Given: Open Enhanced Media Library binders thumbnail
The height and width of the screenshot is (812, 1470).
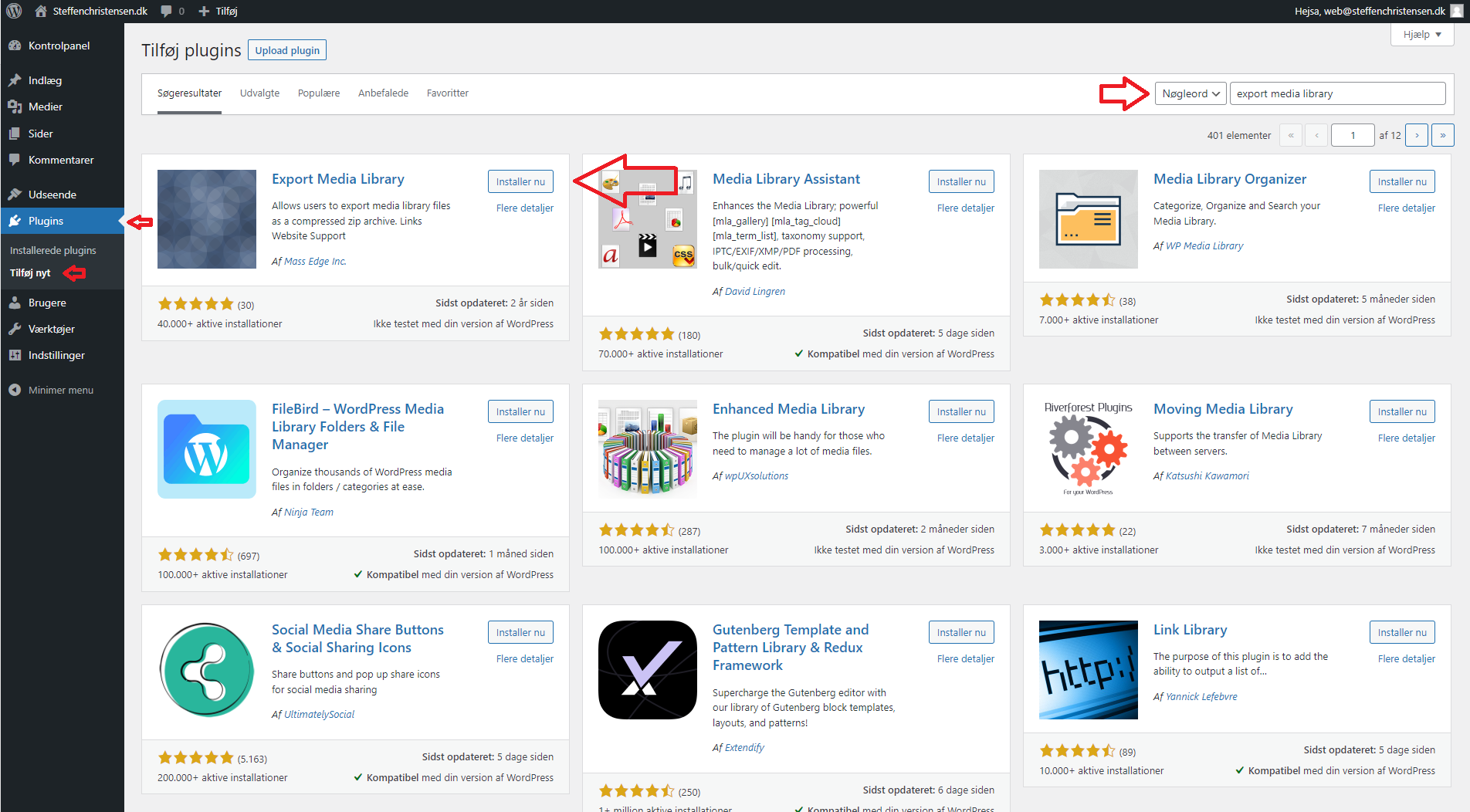Looking at the screenshot, I should coord(648,449).
